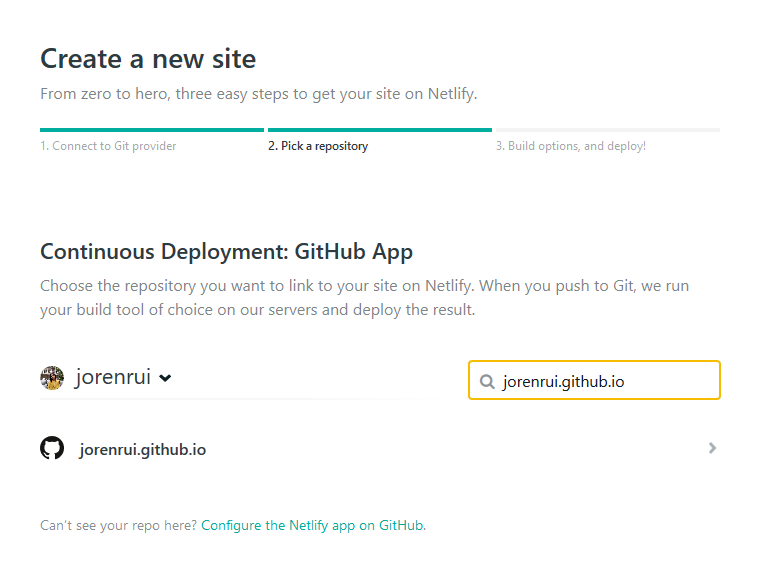Click the jorenrui account name

[113, 377]
